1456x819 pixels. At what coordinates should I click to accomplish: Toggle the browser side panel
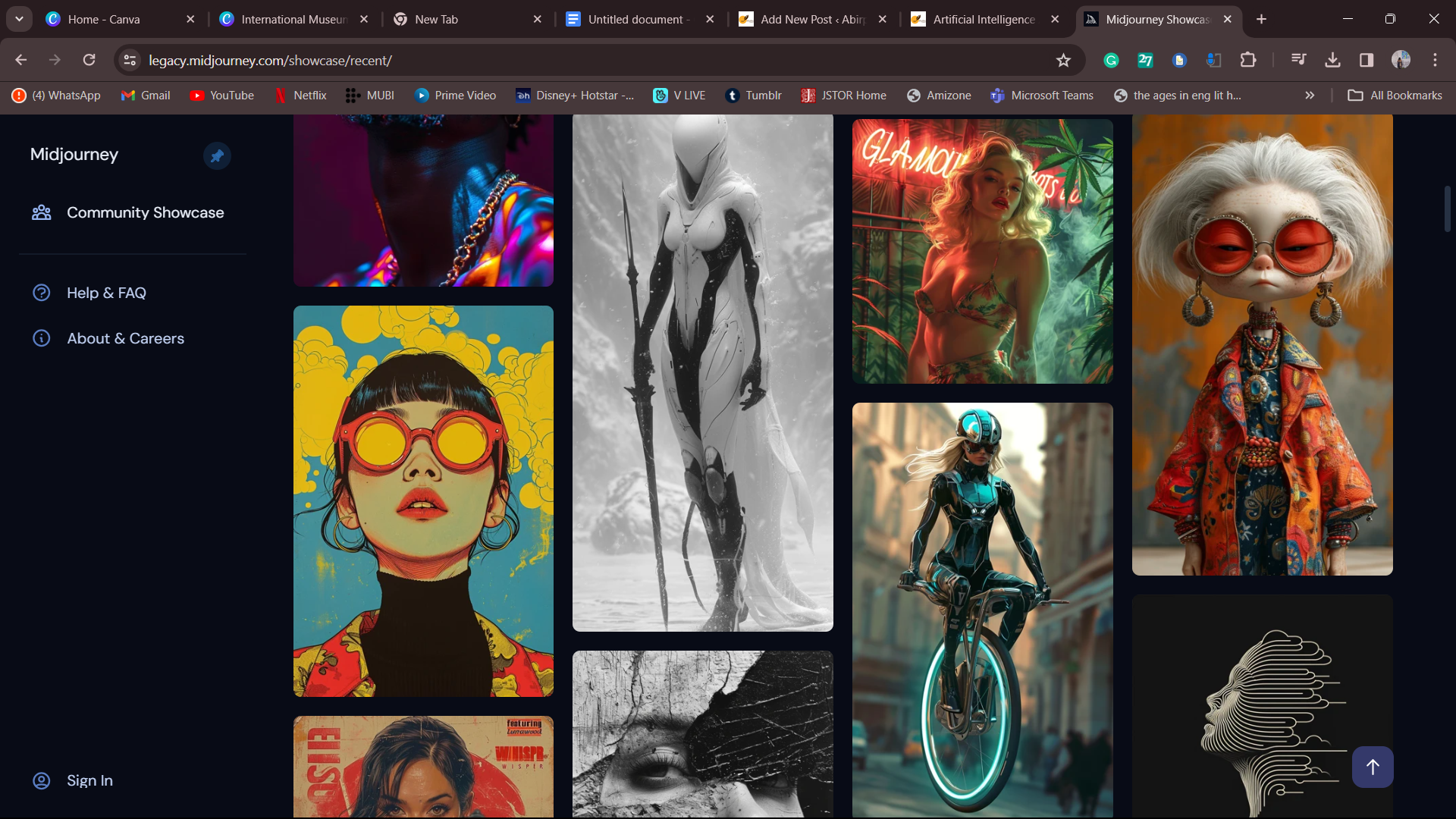1367,60
